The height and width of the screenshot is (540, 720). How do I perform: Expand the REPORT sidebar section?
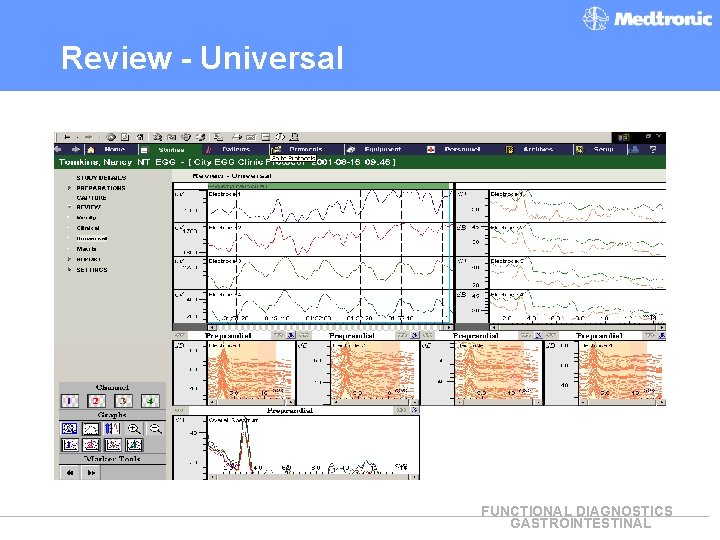[x=69, y=259]
